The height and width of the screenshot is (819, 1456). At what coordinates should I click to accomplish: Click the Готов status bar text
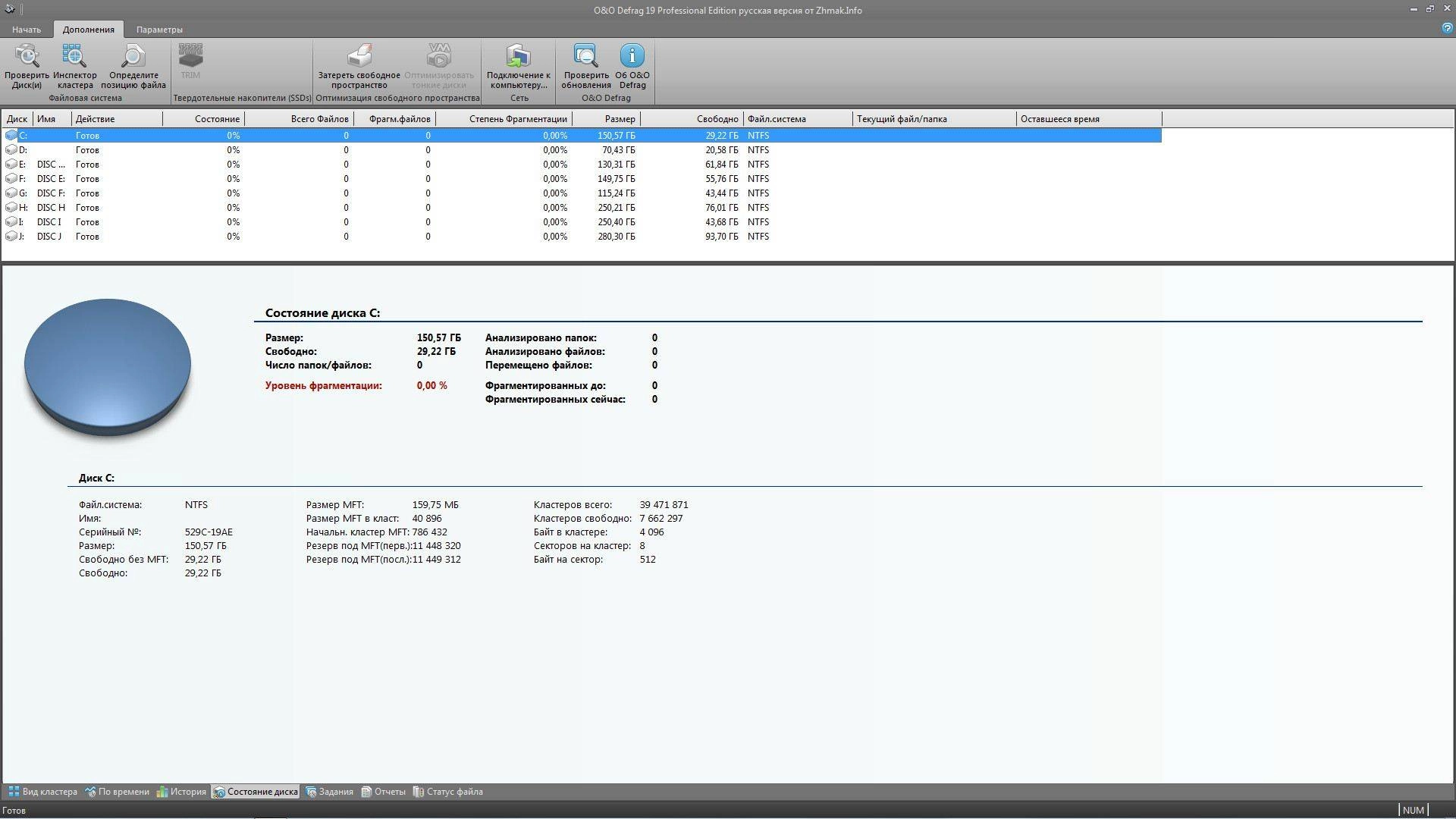click(x=14, y=811)
